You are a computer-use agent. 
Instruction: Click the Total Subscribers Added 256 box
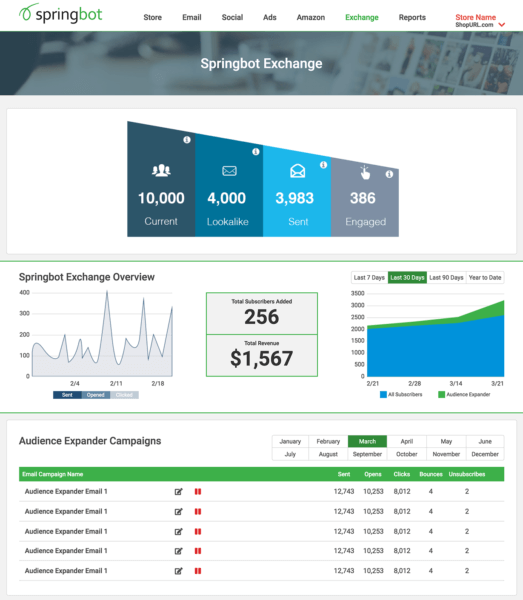click(x=262, y=313)
